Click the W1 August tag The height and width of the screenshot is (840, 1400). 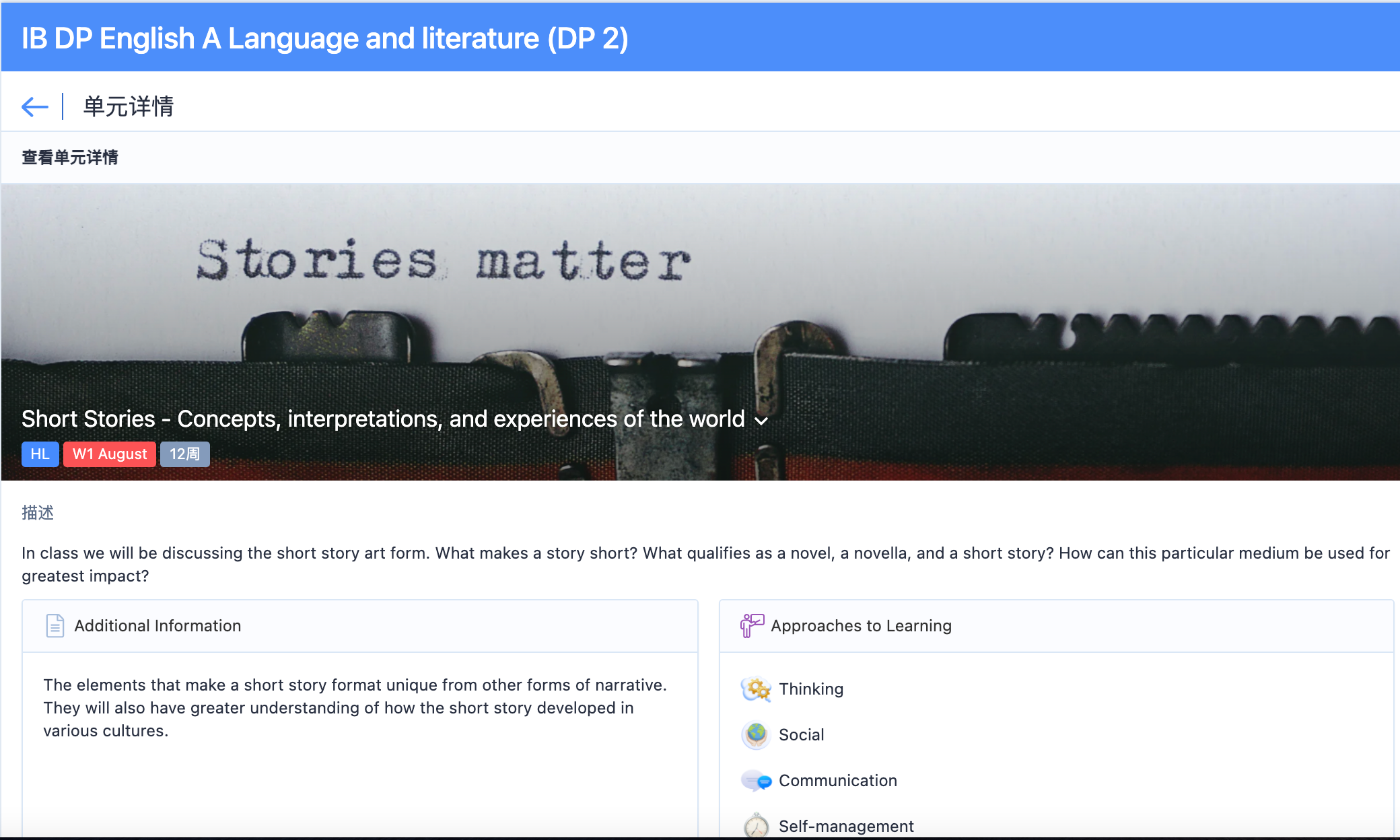(110, 454)
